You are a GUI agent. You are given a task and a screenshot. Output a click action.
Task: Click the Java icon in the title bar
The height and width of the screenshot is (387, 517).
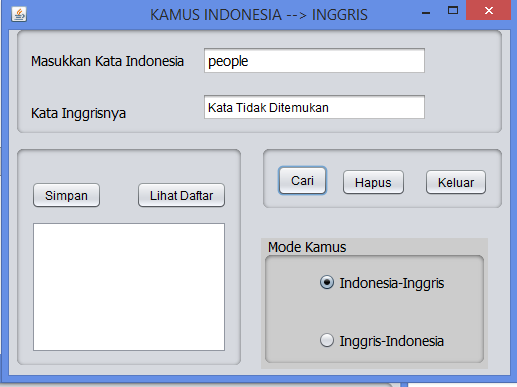click(x=19, y=14)
